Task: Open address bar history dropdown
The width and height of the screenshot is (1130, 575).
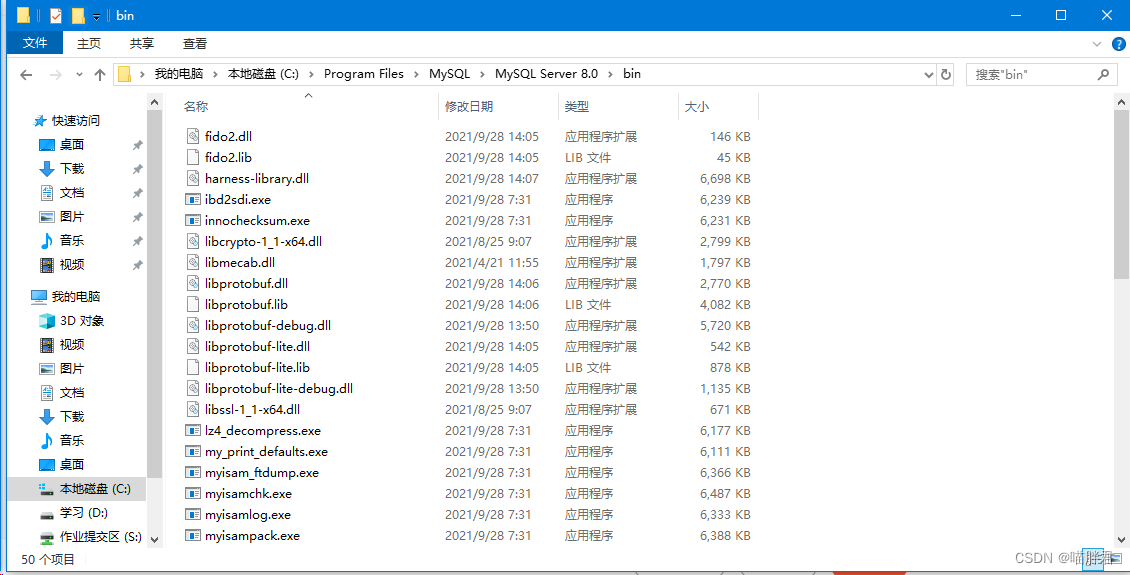Action: coord(928,74)
